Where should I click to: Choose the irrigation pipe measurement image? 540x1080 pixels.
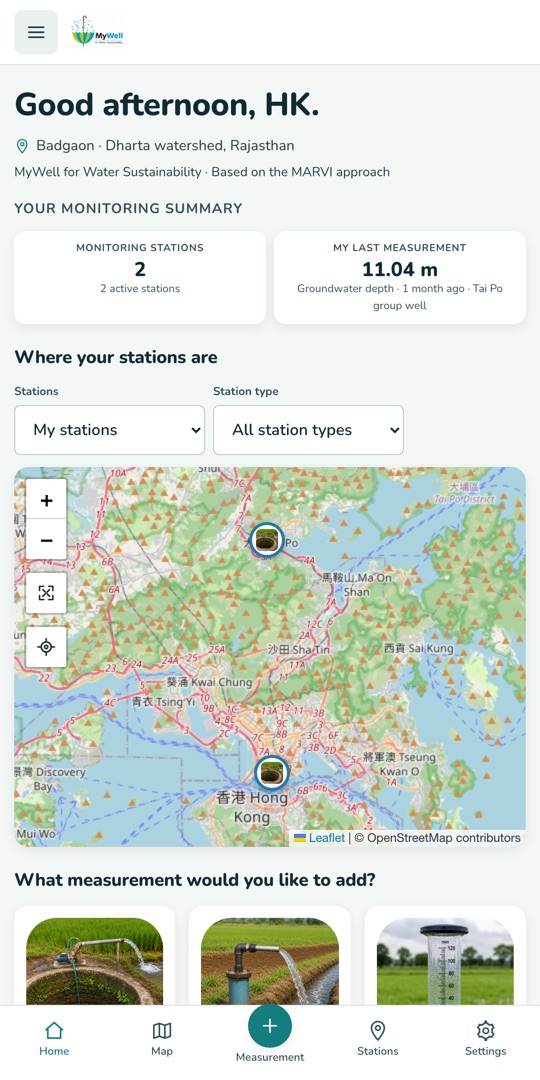tap(270, 961)
